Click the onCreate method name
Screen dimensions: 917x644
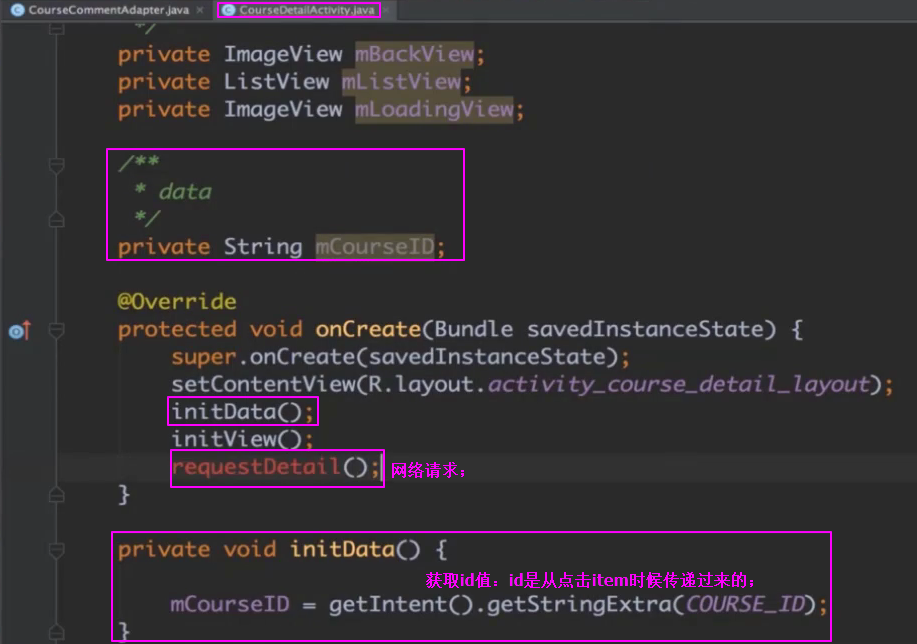tap(368, 329)
